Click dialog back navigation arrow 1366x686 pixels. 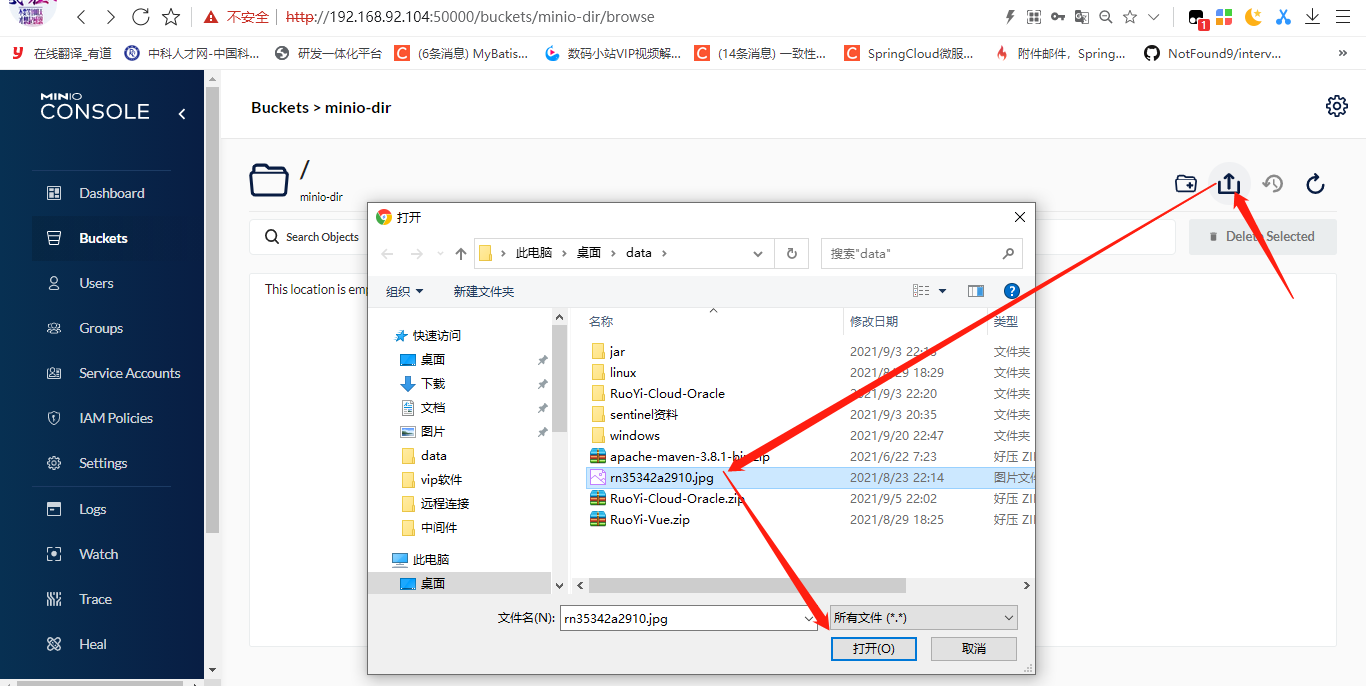[388, 253]
